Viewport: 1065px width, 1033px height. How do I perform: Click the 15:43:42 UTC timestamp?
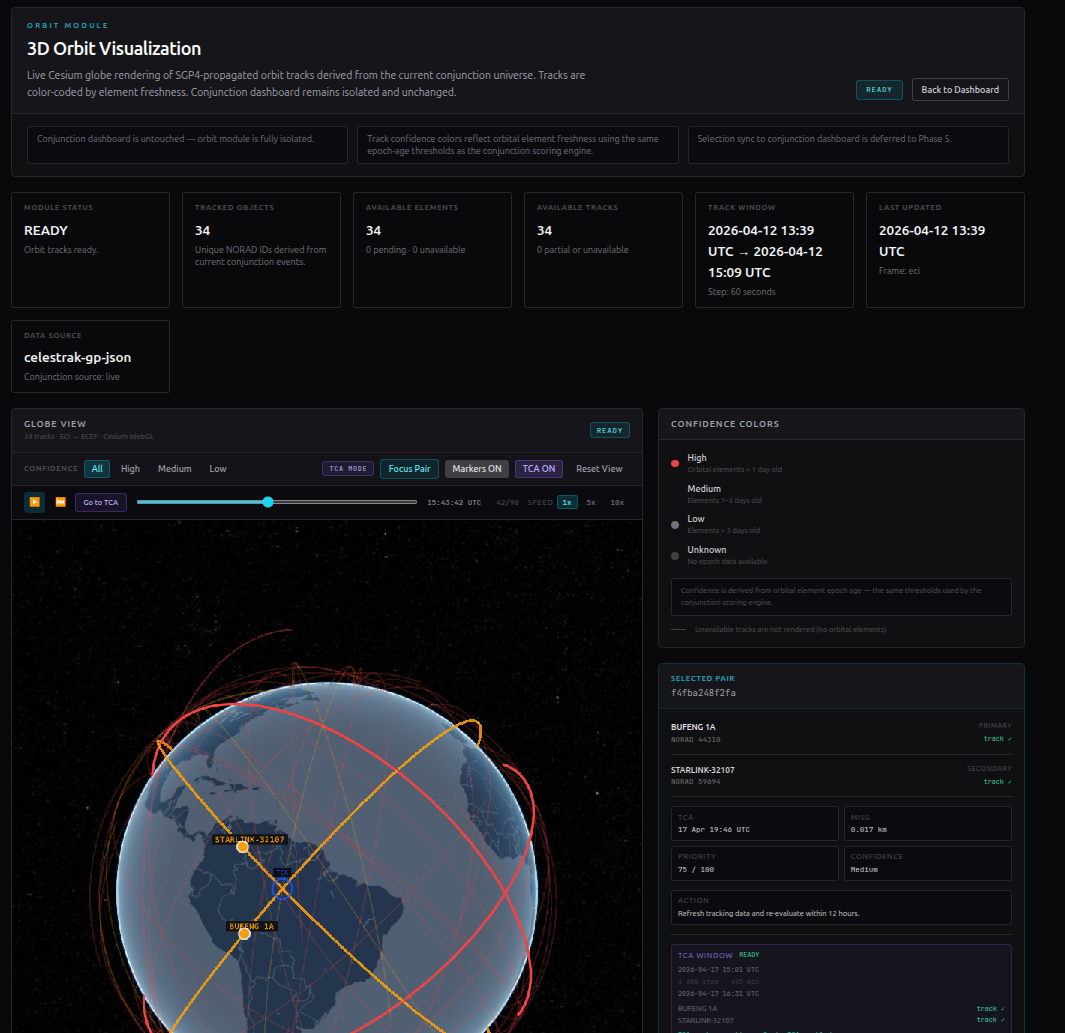click(454, 503)
